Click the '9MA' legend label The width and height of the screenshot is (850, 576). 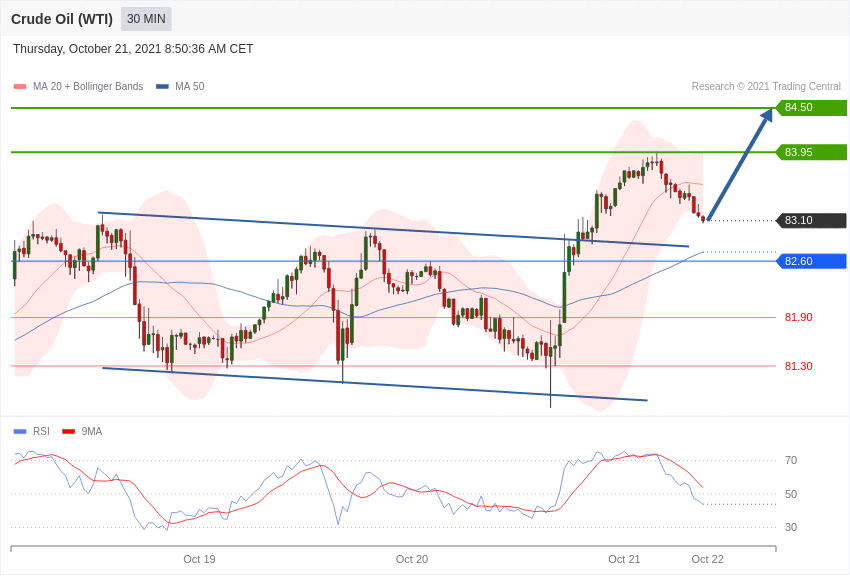click(92, 432)
